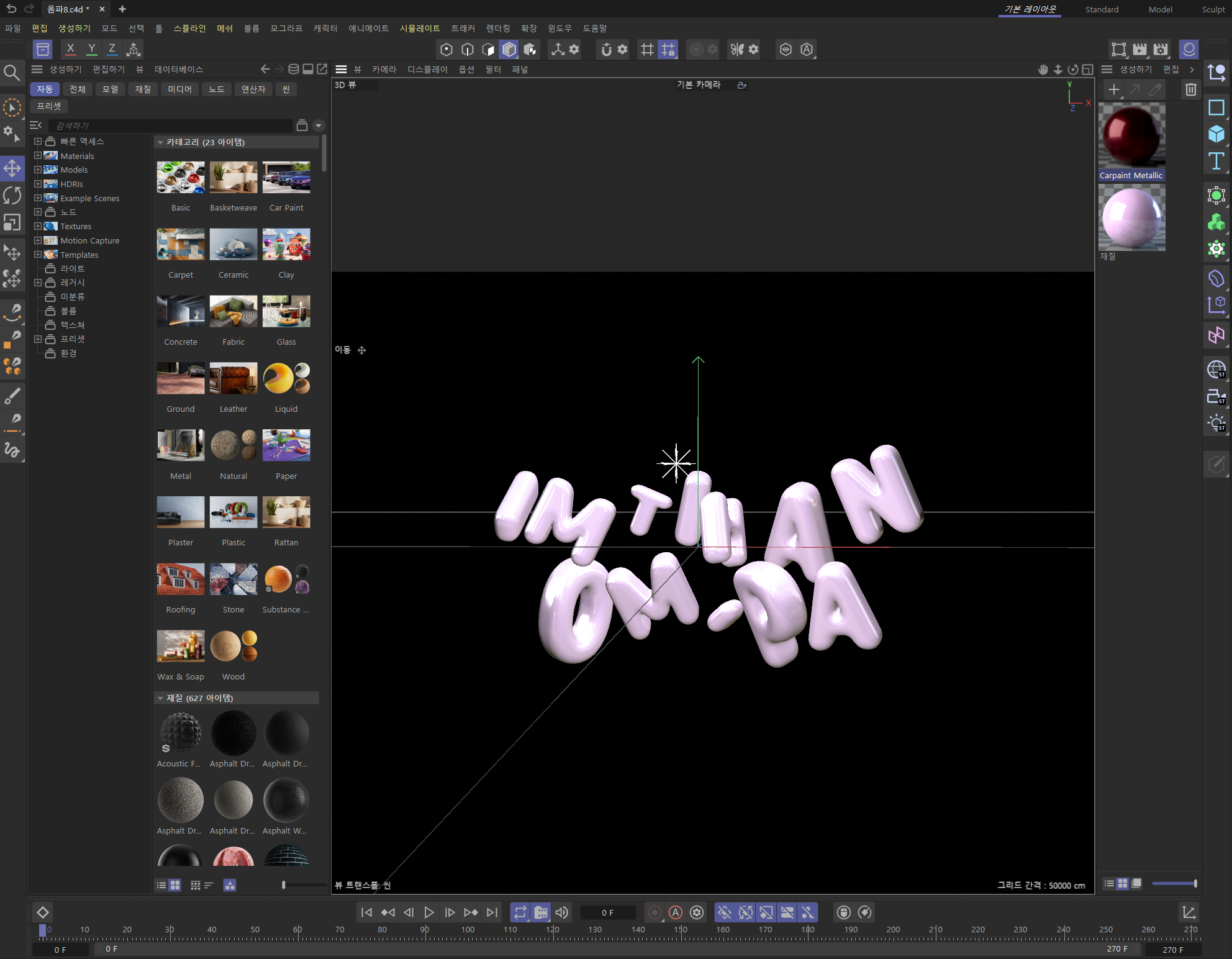Select the Move tool in left toolbar
This screenshot has width=1232, height=959.
pyautogui.click(x=12, y=168)
